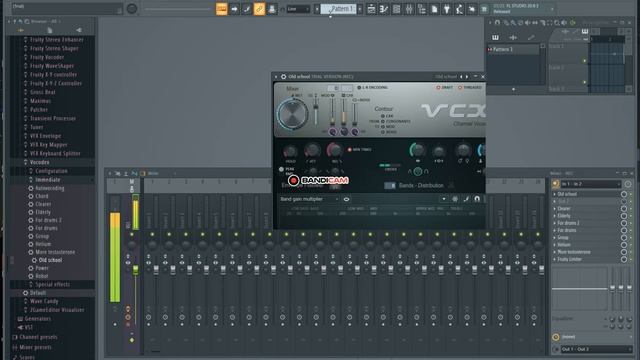The height and width of the screenshot is (360, 640).
Task: Open the Pattern 1 selector dropdown
Action: click(x=338, y=9)
